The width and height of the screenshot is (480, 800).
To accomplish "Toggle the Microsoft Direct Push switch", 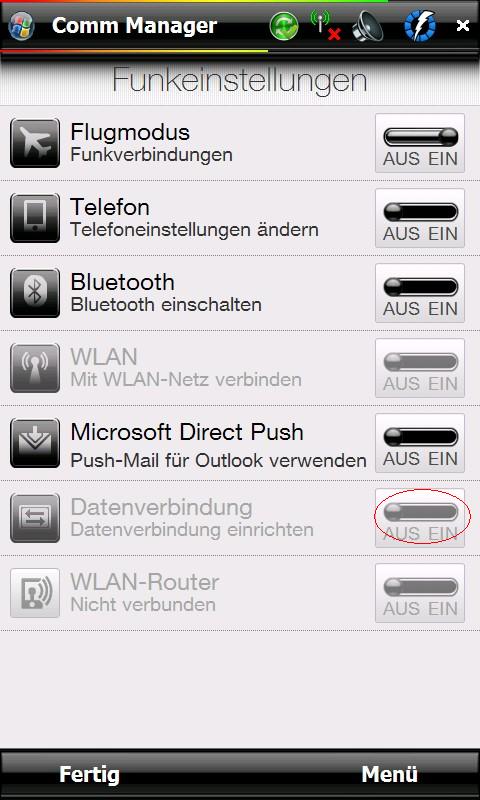I will click(420, 443).
